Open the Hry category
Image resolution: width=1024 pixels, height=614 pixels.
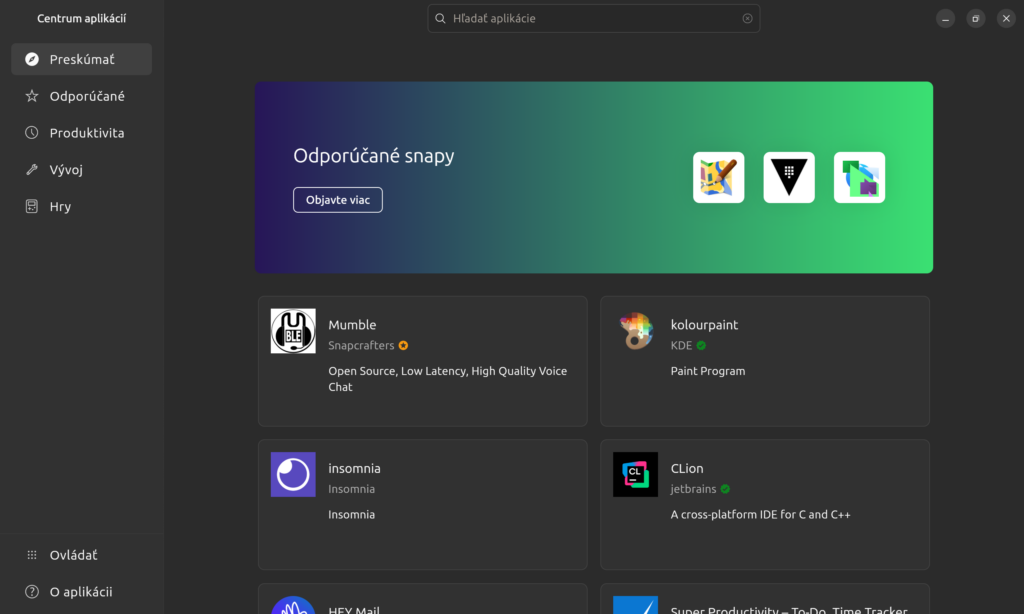tap(82, 206)
